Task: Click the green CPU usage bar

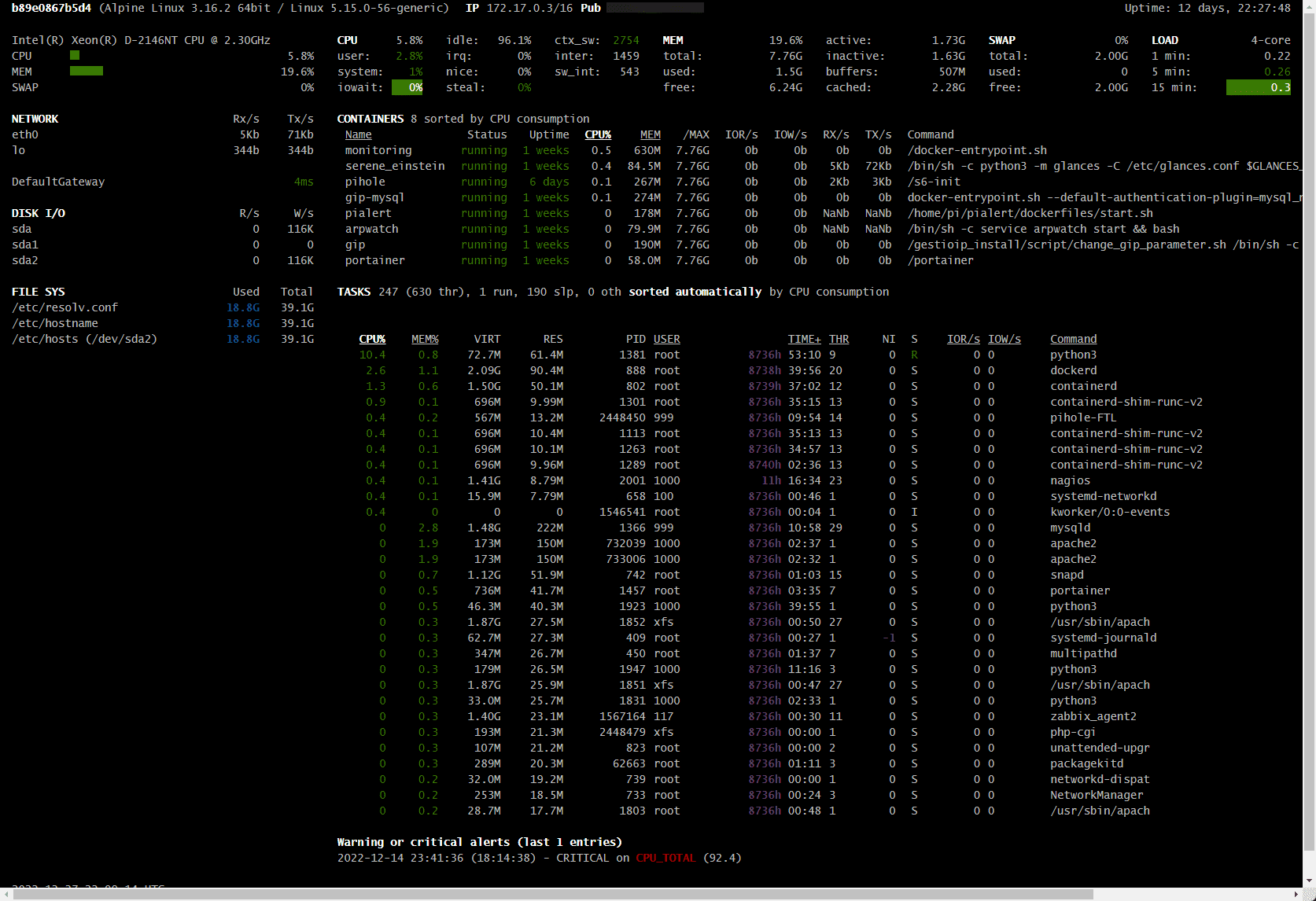Action: click(x=75, y=56)
